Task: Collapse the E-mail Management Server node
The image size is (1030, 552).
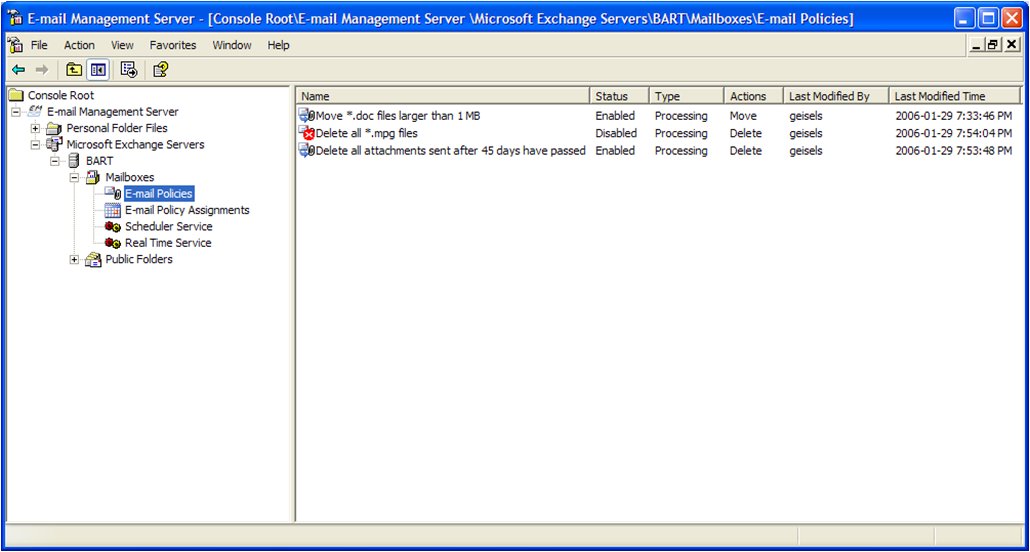Action: (16, 112)
